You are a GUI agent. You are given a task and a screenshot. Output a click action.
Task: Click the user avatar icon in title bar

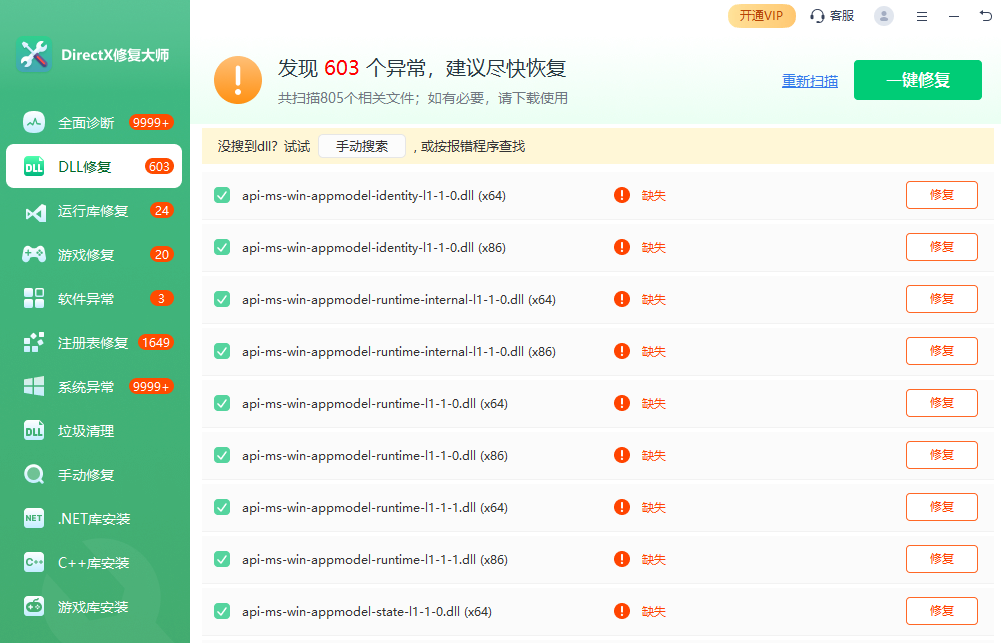tap(883, 16)
